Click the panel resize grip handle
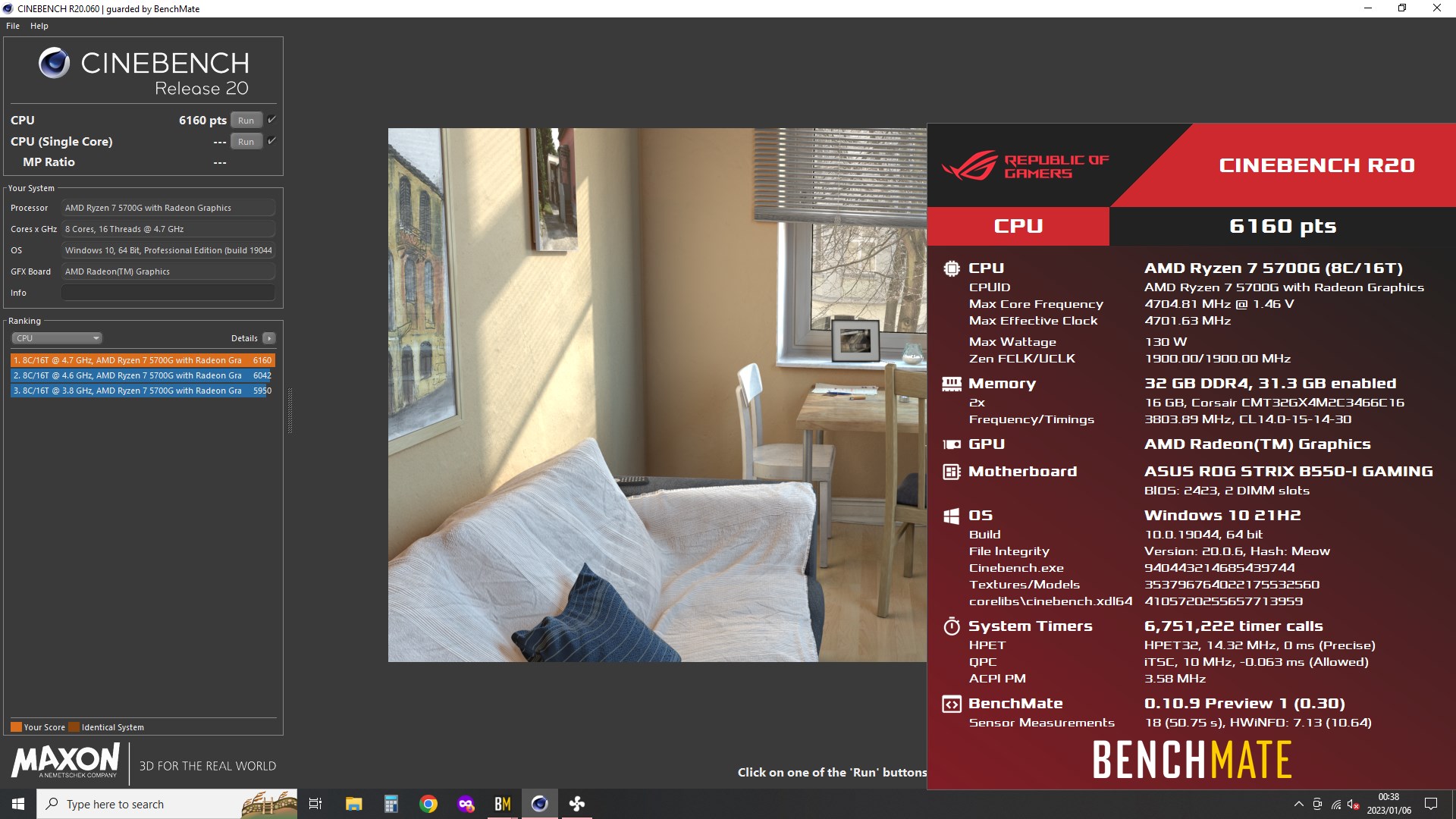The height and width of the screenshot is (819, 1456). click(290, 410)
